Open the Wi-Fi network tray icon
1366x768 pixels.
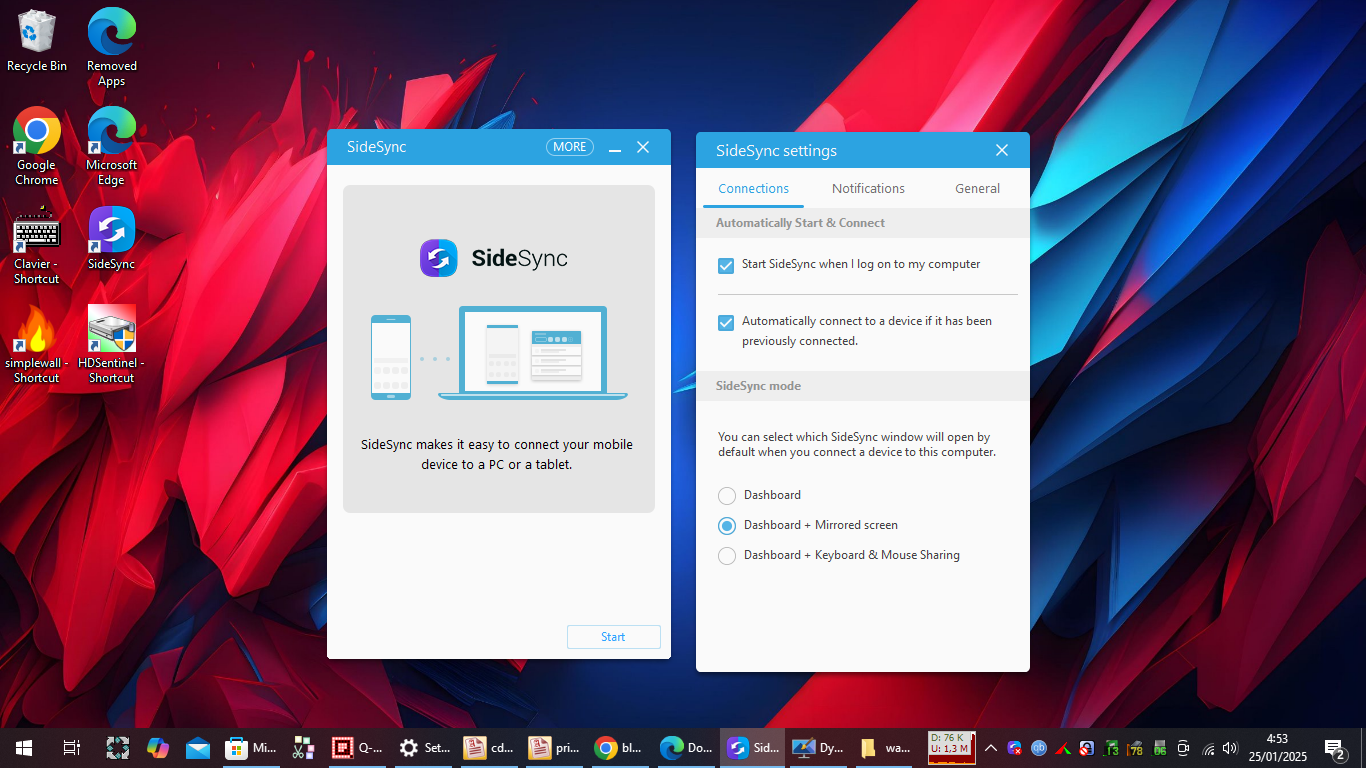1208,748
